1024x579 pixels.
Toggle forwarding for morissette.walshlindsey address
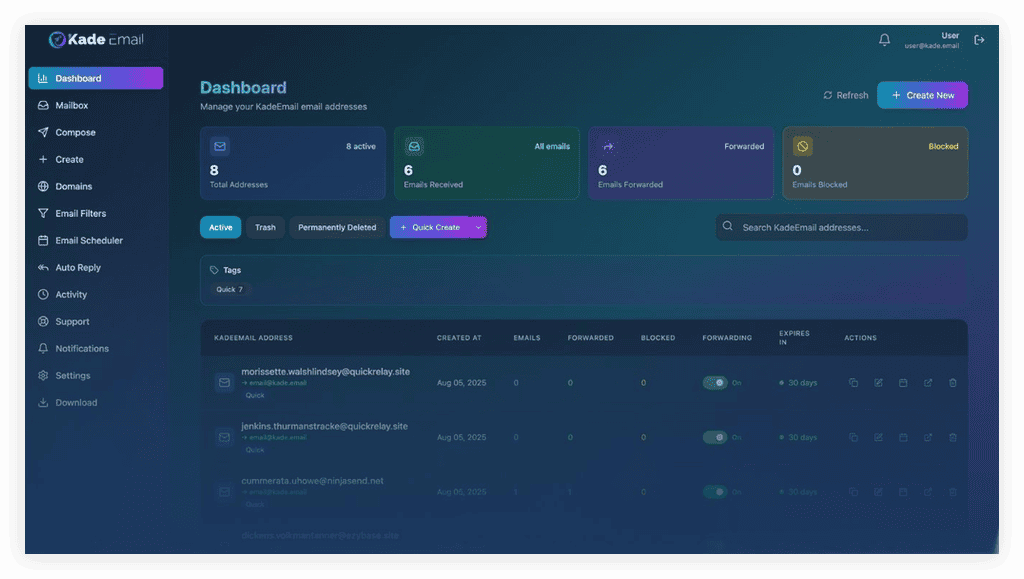pos(715,383)
